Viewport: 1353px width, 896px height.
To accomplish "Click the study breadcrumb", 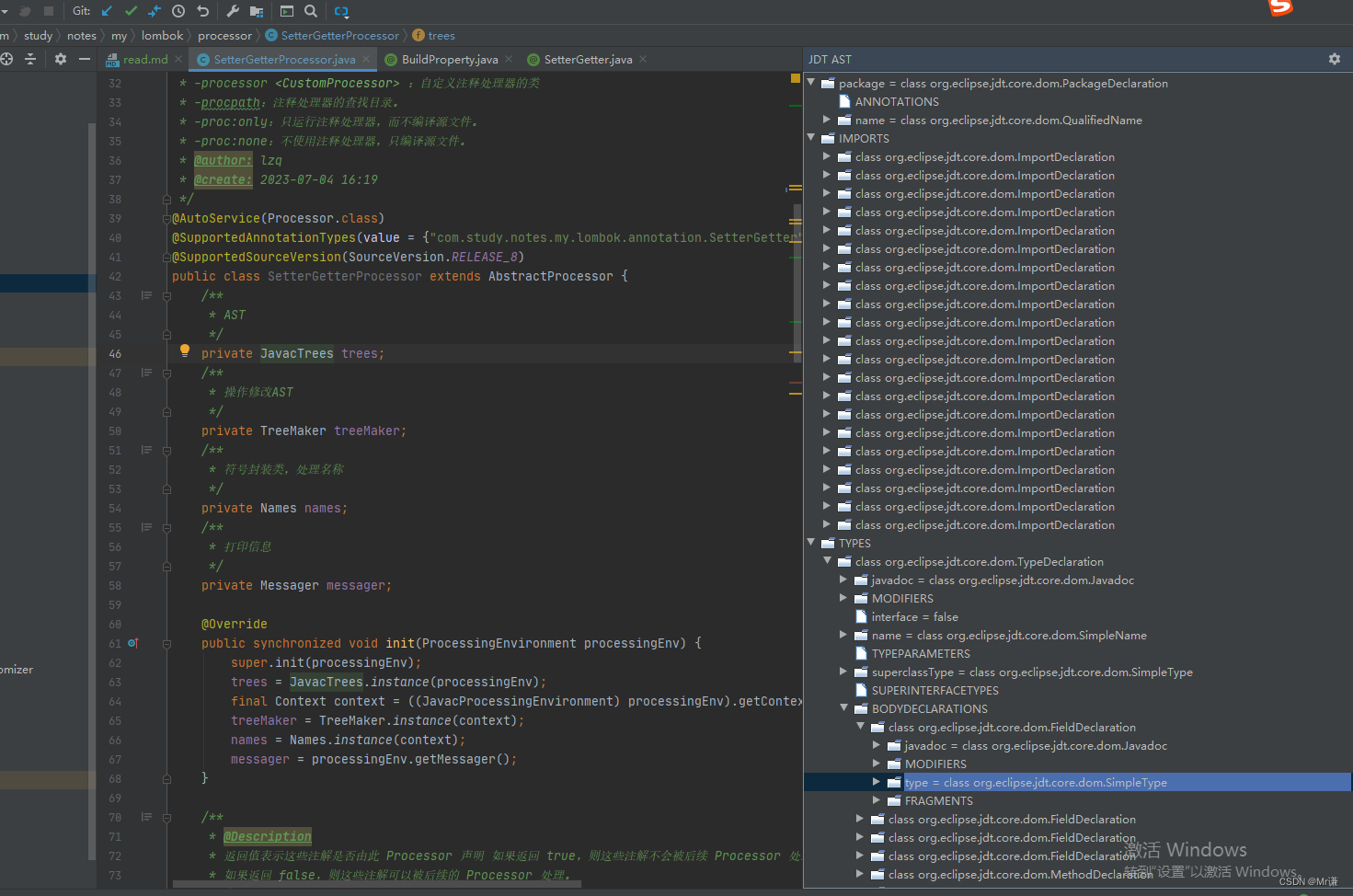I will (38, 35).
